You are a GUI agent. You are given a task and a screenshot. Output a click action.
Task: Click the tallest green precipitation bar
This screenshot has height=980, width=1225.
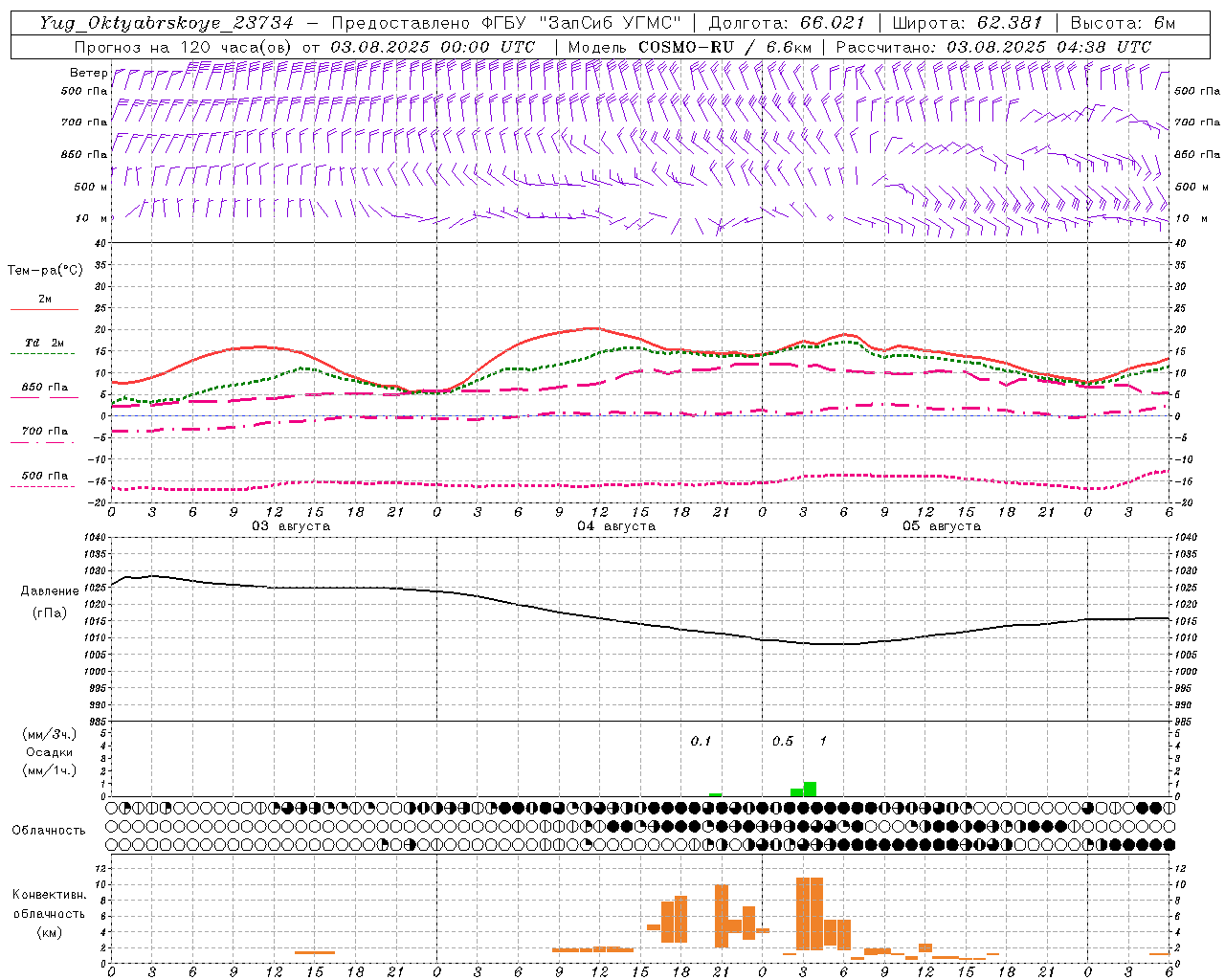(810, 789)
